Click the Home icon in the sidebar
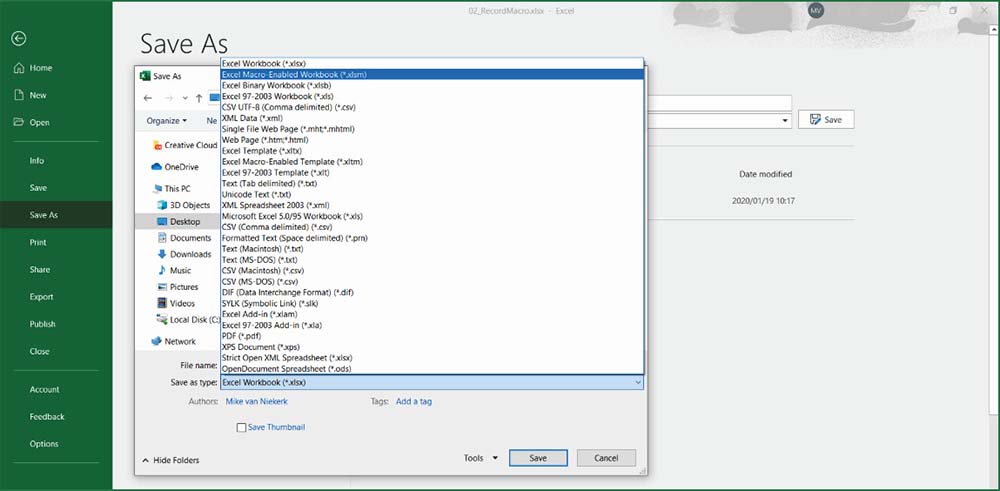1000x491 pixels. [18, 68]
